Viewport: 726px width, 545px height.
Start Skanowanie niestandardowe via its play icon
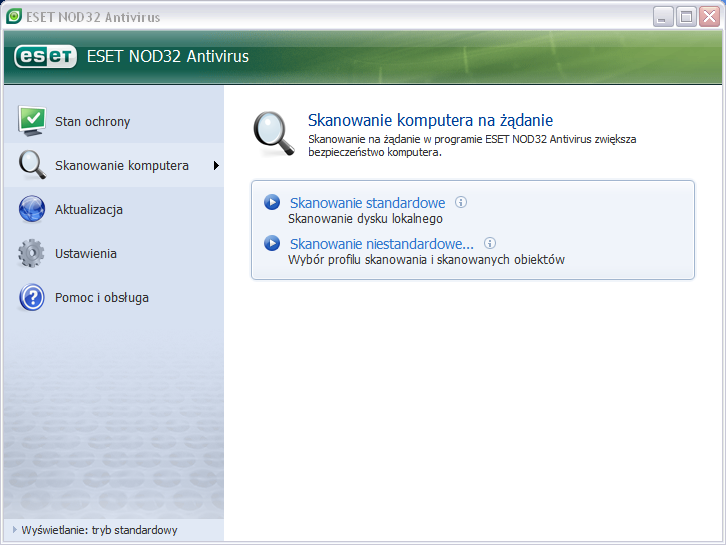[x=272, y=243]
